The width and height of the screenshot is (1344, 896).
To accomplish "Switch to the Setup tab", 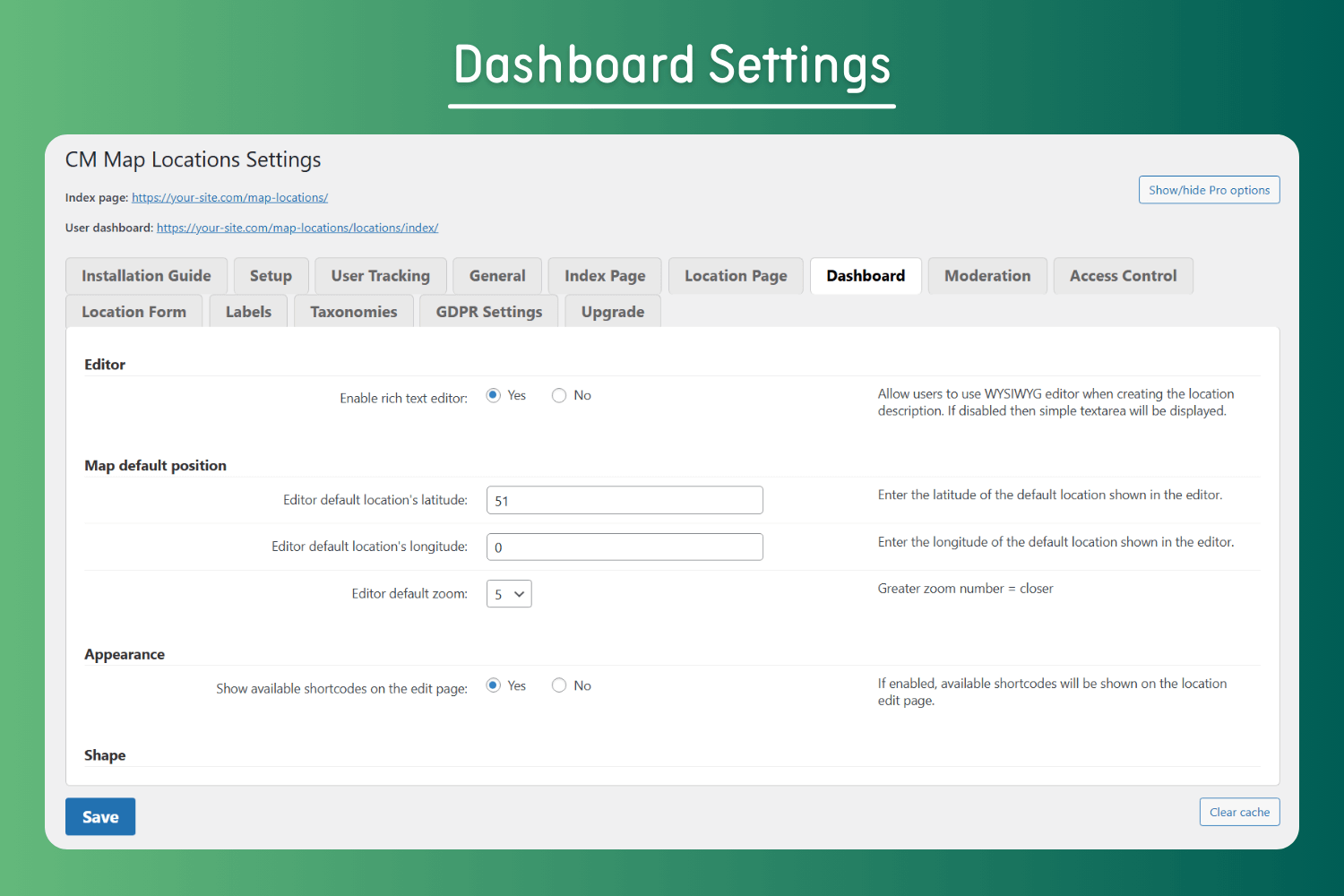I will click(x=271, y=276).
